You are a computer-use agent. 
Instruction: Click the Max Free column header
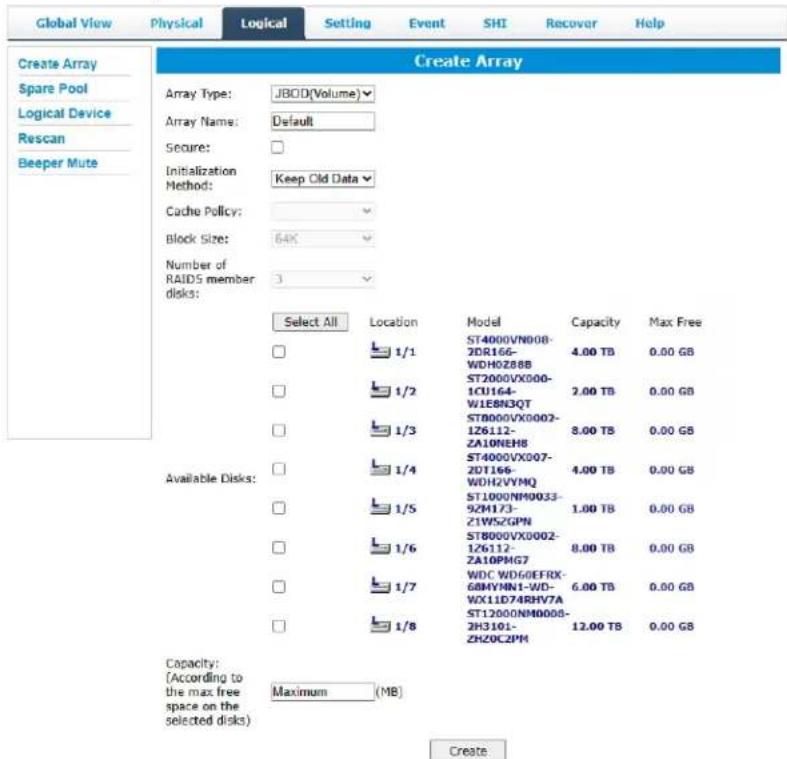675,322
